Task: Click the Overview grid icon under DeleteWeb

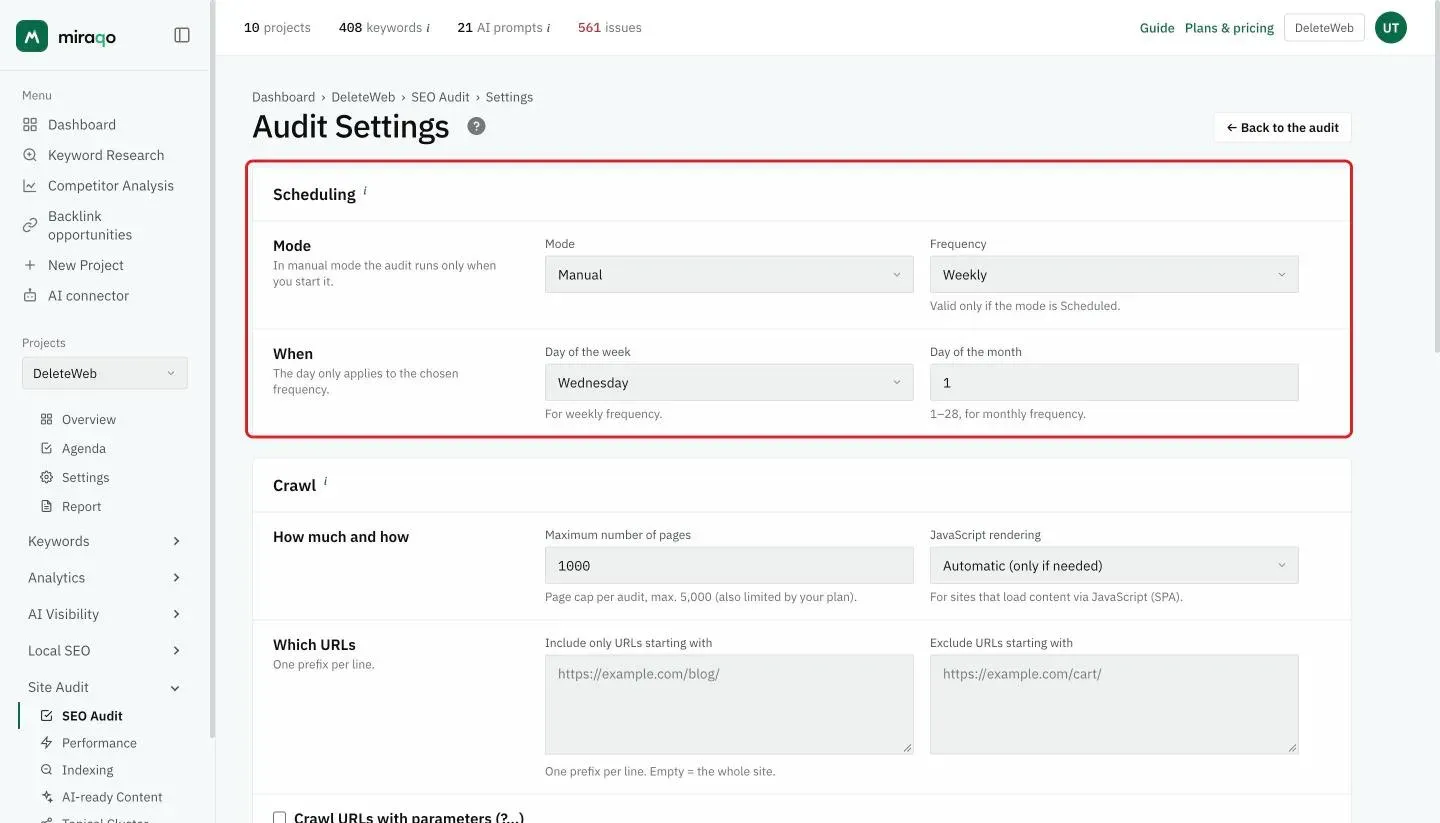Action: click(x=46, y=420)
